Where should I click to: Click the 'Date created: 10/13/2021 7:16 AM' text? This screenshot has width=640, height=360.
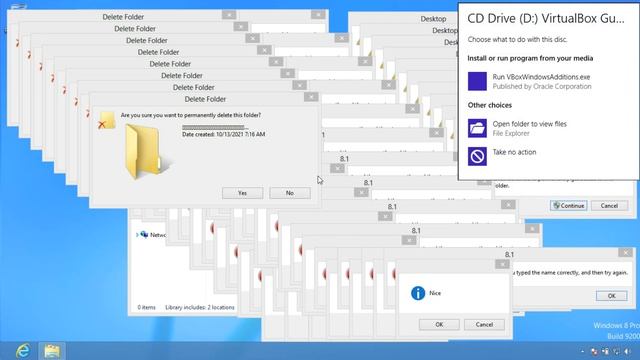pyautogui.click(x=223, y=134)
